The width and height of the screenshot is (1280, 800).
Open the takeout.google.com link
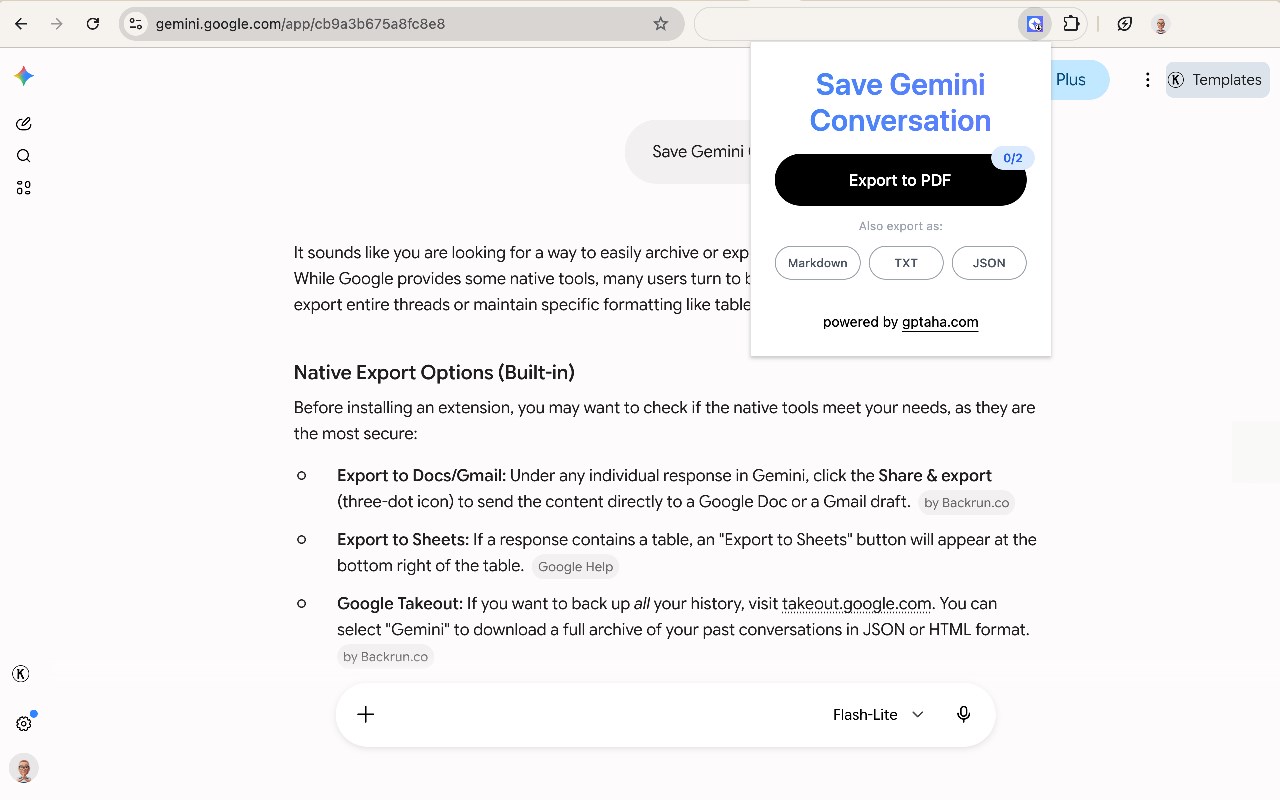(857, 604)
